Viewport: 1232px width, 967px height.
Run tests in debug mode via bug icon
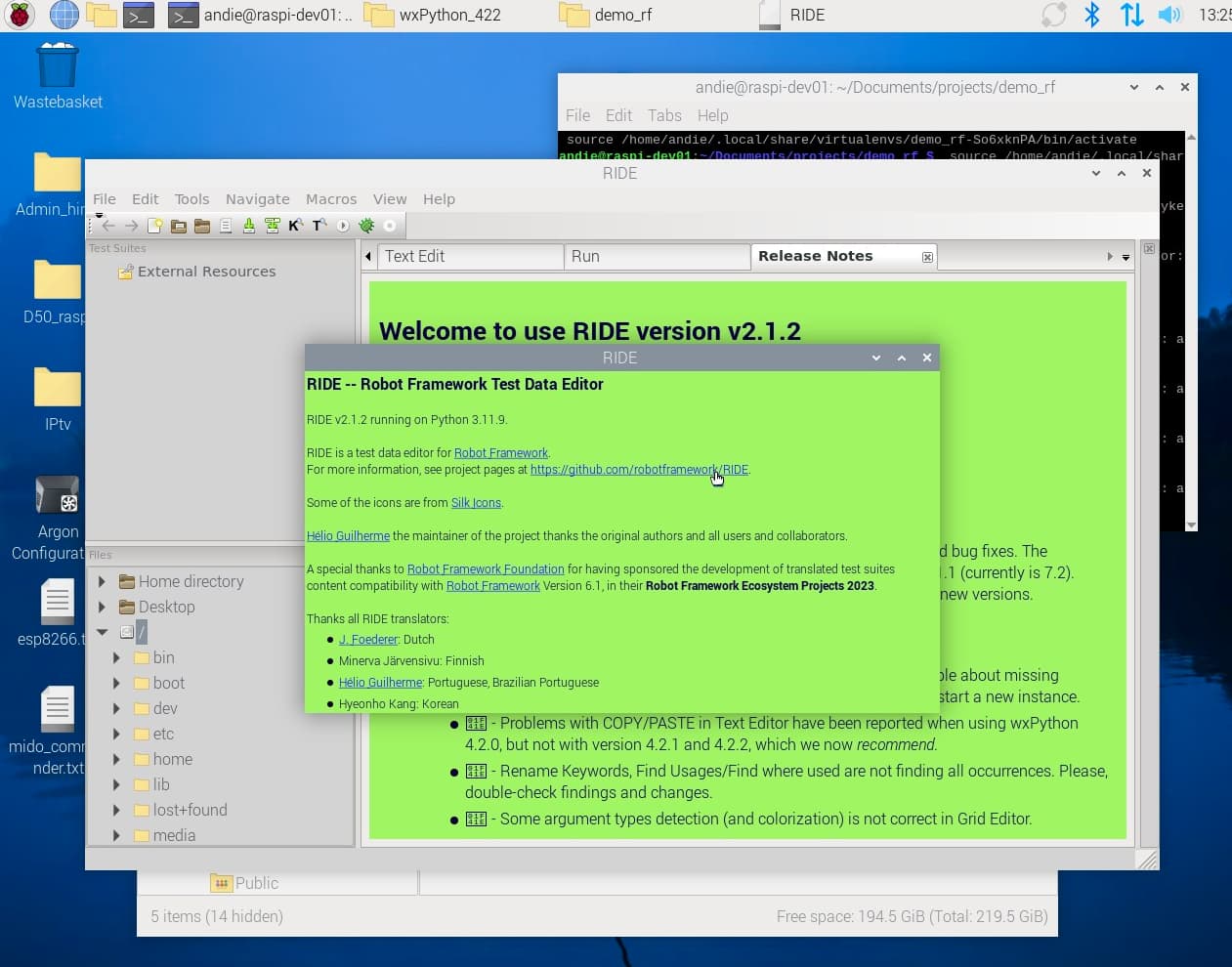click(x=366, y=226)
